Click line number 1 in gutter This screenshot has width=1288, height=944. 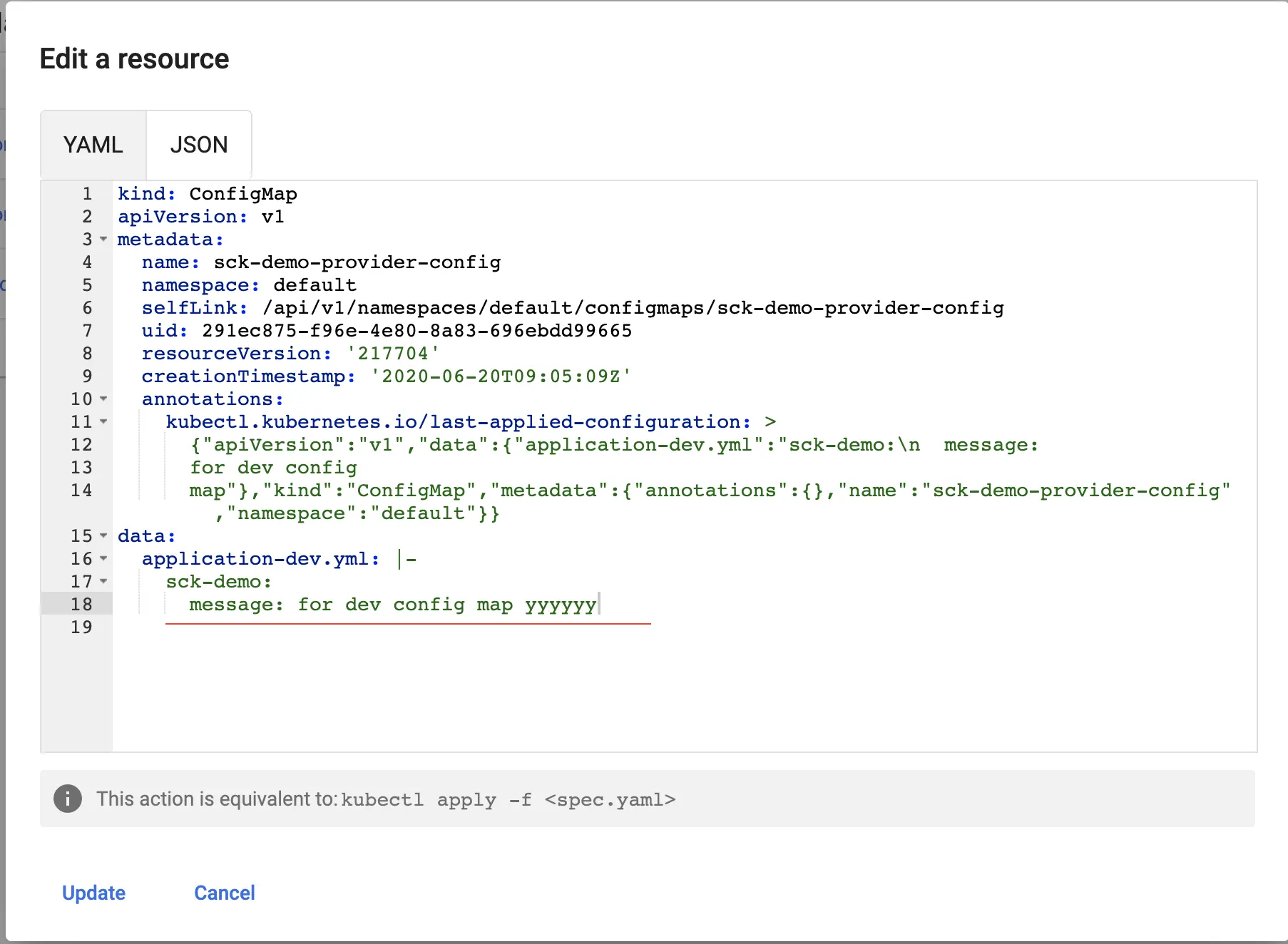(x=87, y=194)
